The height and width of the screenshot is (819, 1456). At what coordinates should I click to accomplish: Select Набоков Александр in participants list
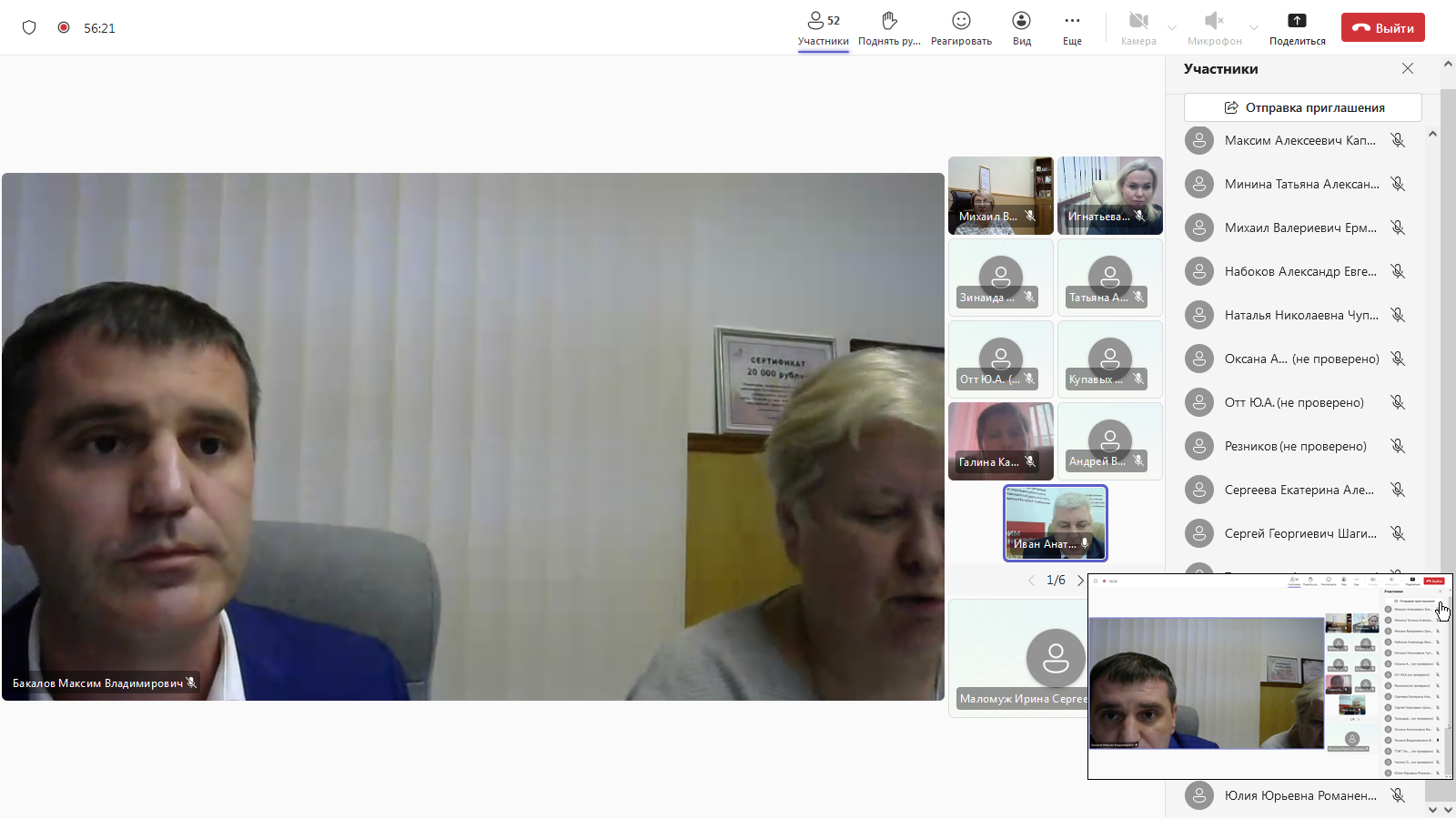[x=1299, y=271]
